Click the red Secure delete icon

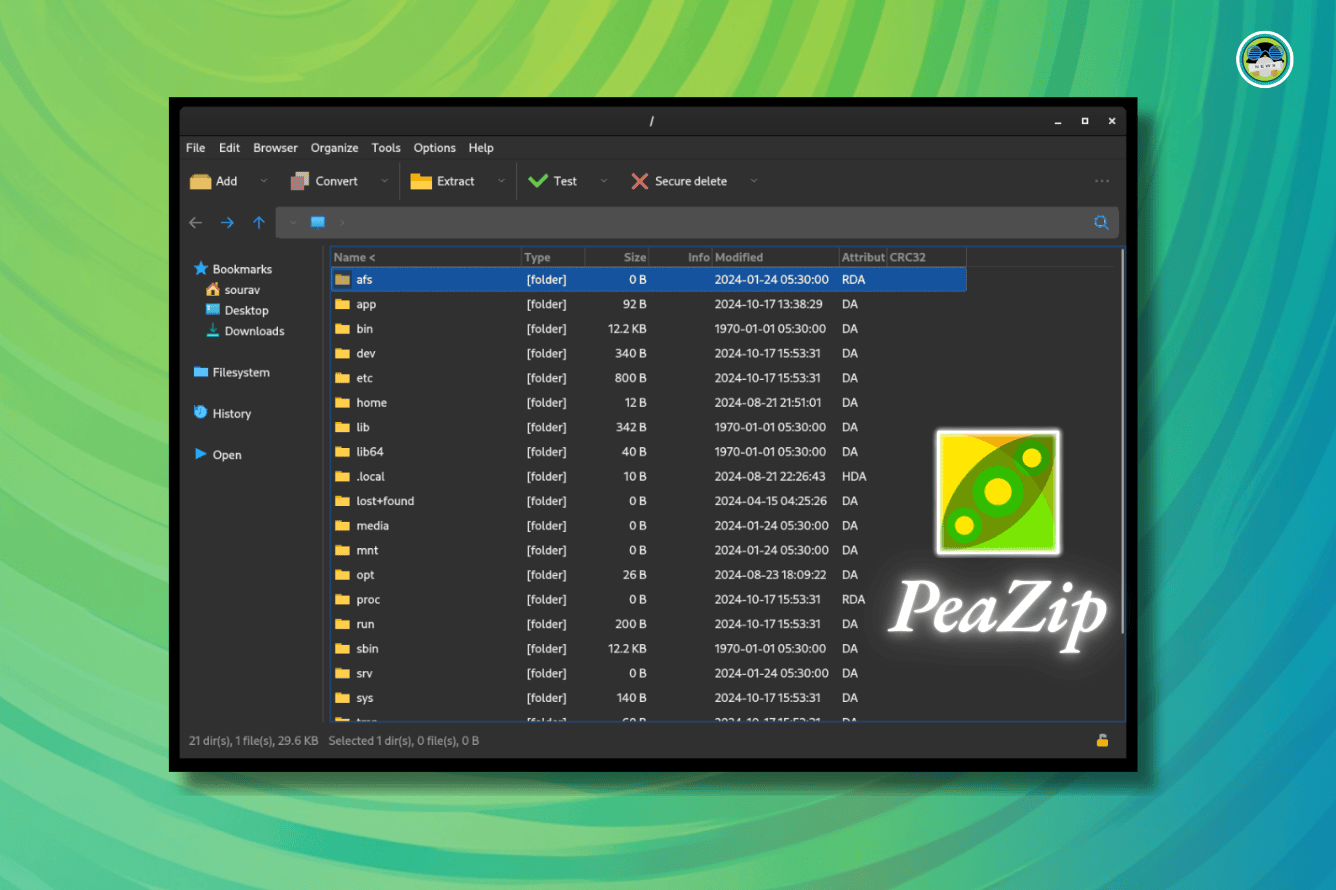pyautogui.click(x=639, y=181)
